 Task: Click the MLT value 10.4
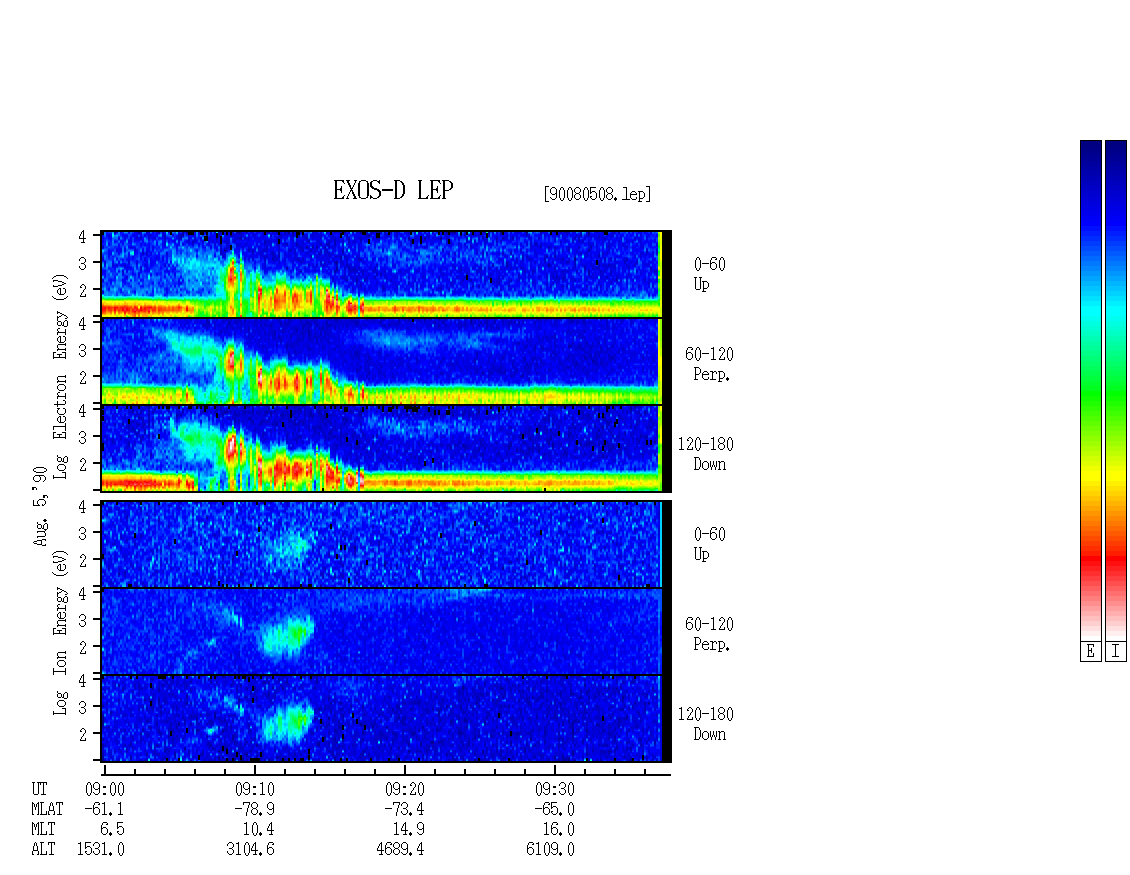[x=258, y=830]
